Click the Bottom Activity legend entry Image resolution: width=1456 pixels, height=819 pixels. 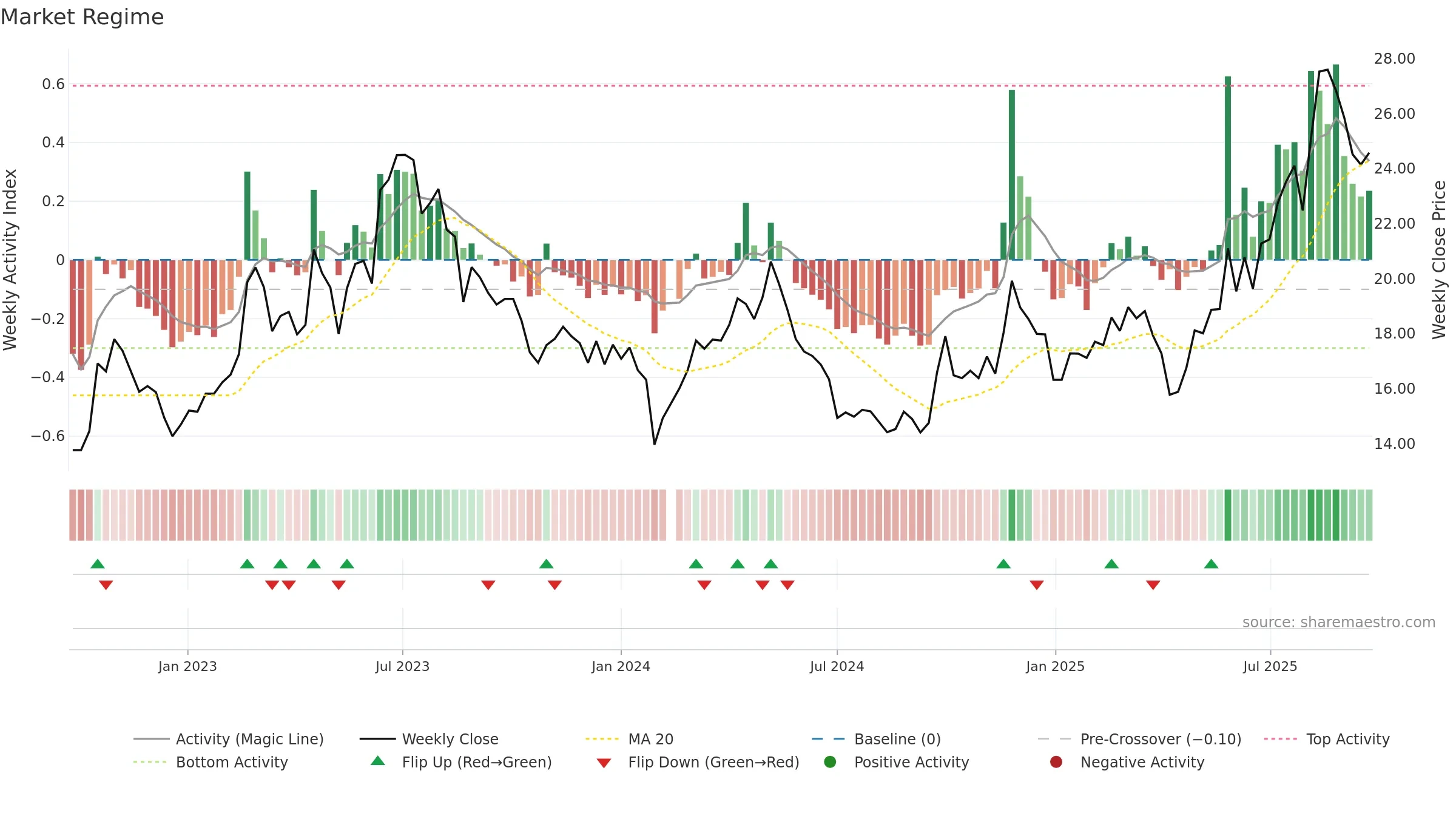(211, 762)
